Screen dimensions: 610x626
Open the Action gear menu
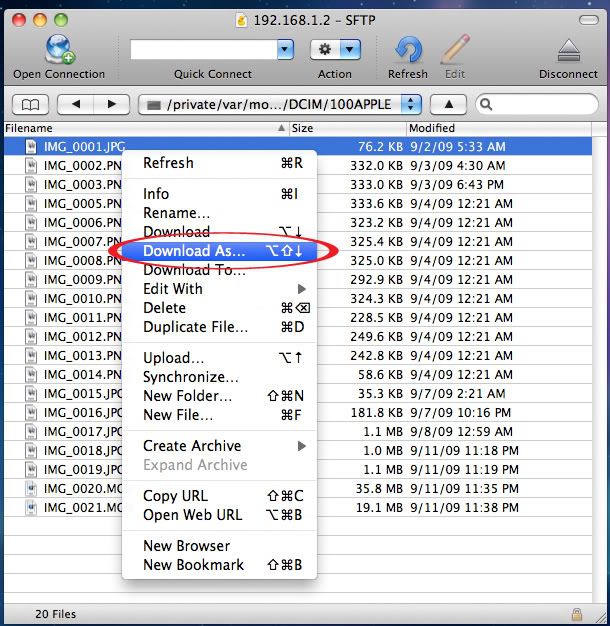[x=325, y=50]
